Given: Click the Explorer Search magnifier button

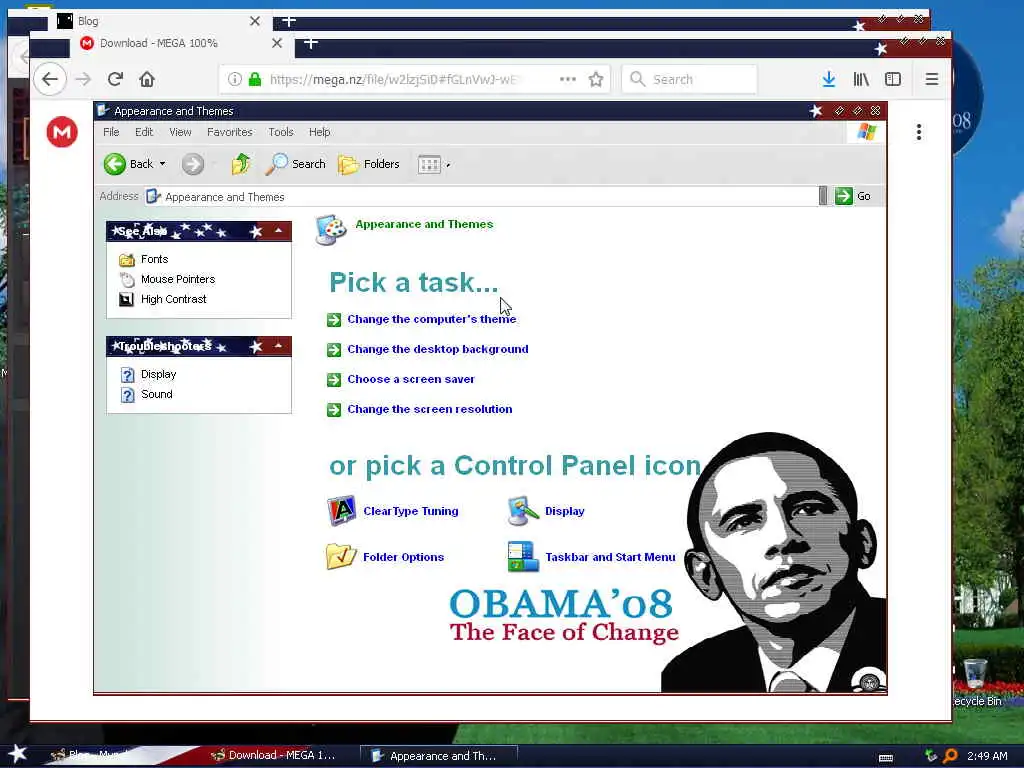Looking at the screenshot, I should [295, 164].
